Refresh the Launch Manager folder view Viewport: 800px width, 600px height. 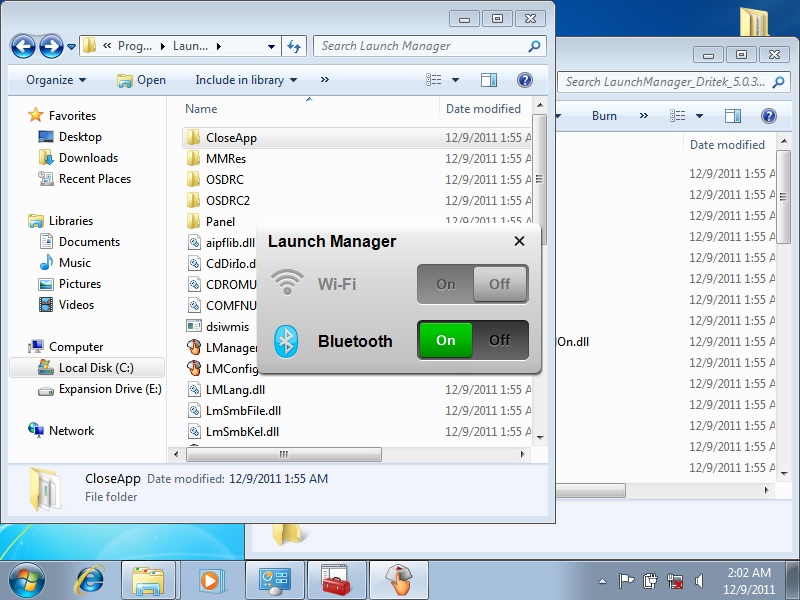point(294,46)
